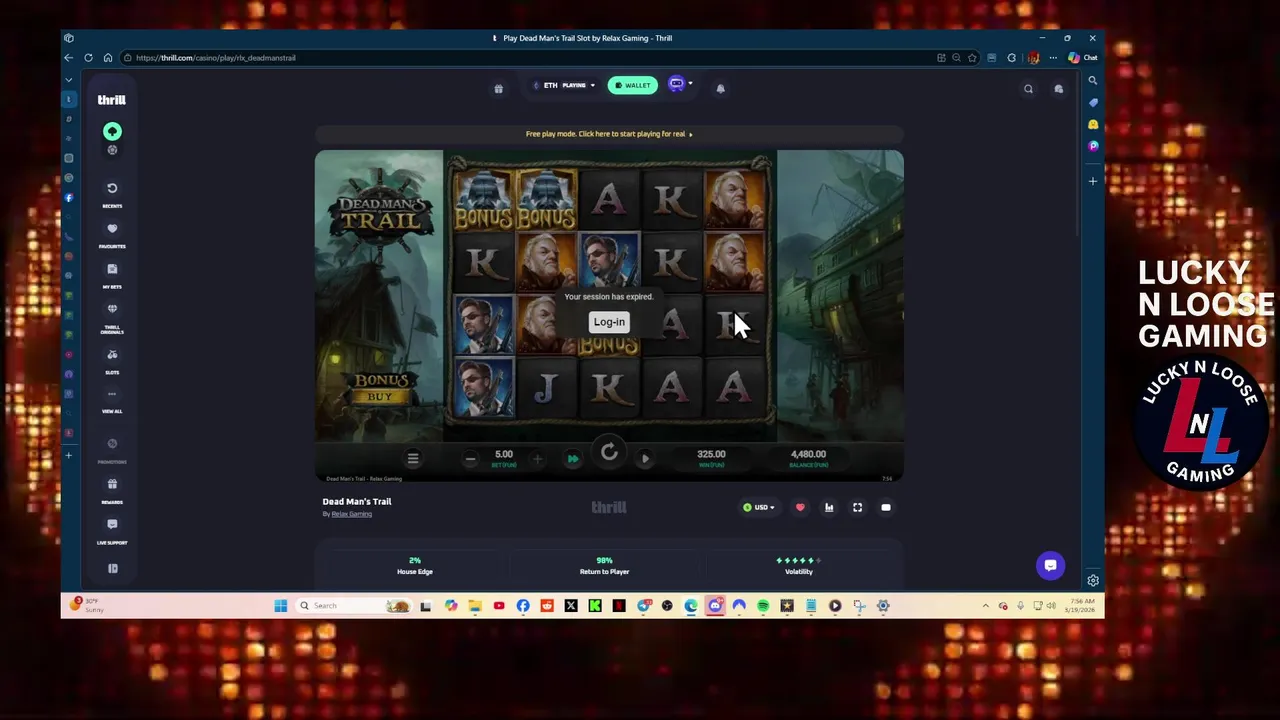Open Promotions in the sidebar

[x=112, y=450]
